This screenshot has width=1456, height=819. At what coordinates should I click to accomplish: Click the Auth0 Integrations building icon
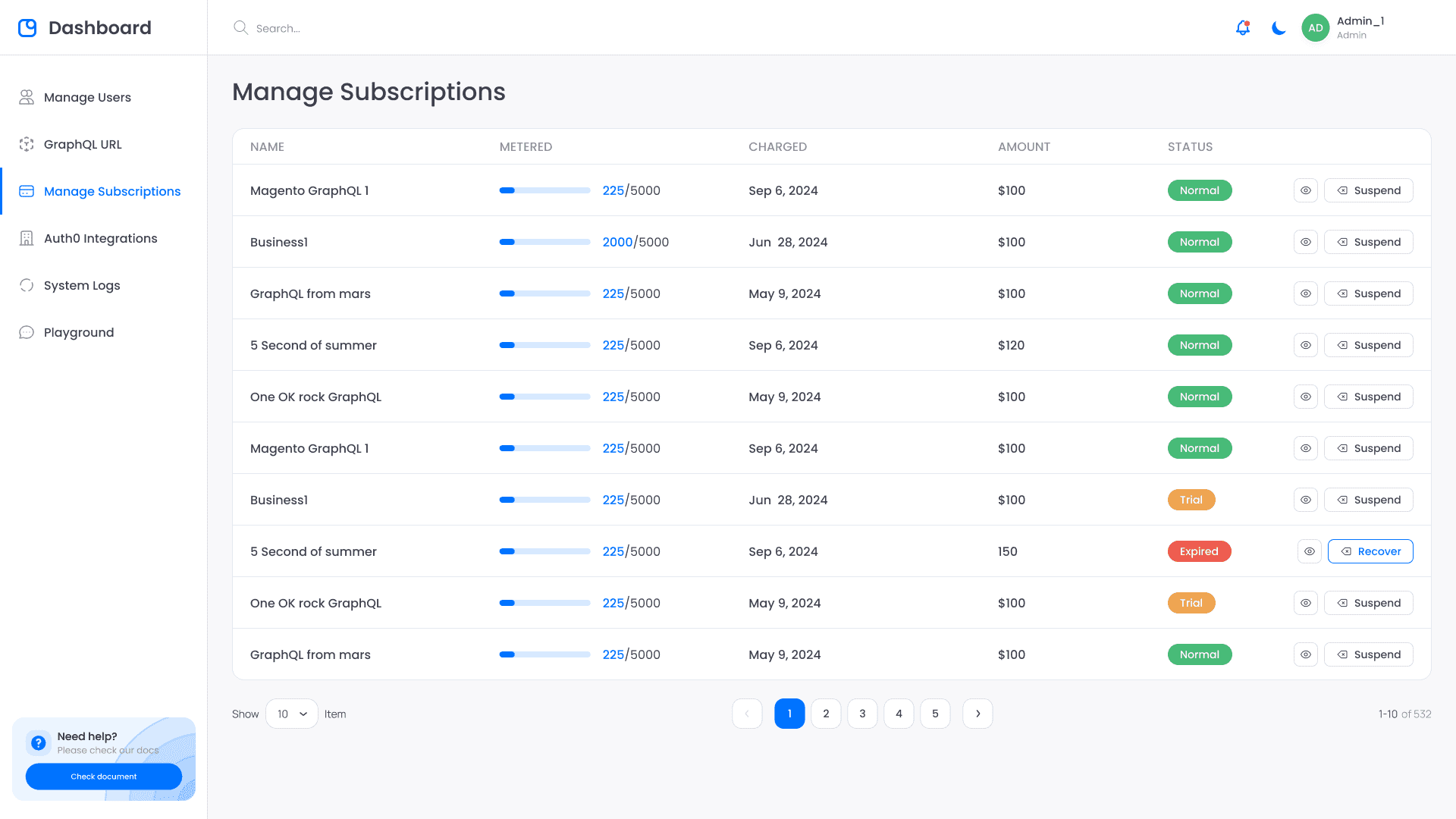[x=27, y=238]
